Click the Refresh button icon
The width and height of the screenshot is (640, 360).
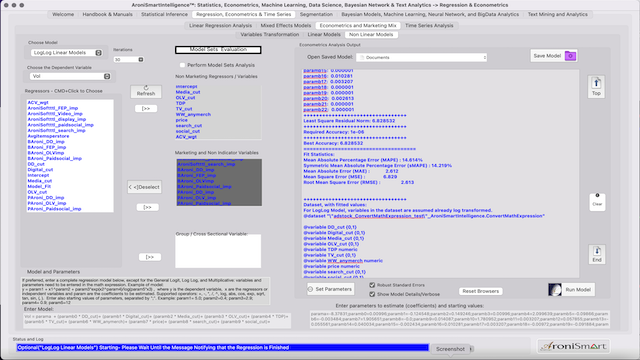[x=146, y=88]
